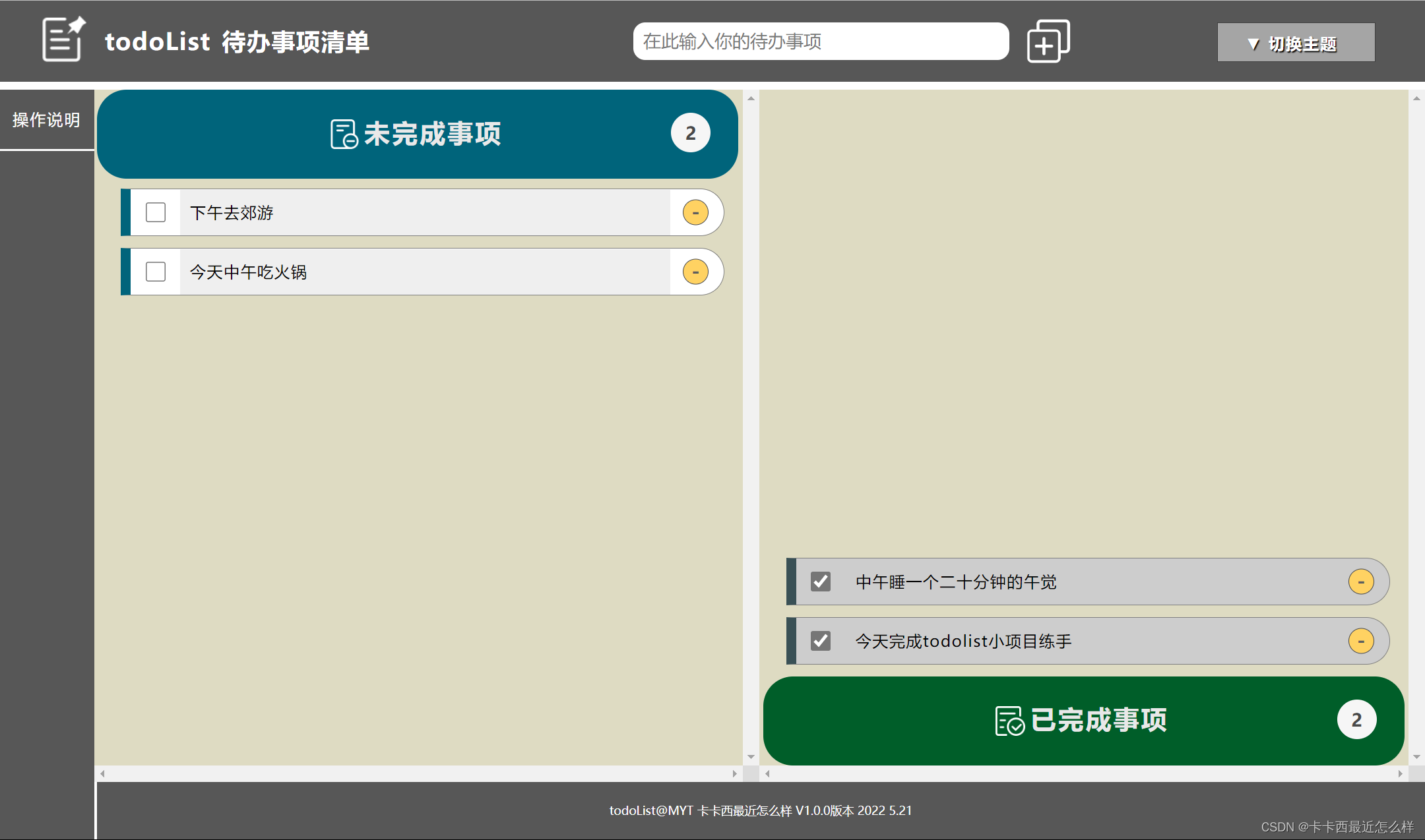
Task: Remove "今天完成todolist小项目练手" using minus icon
Action: point(1360,640)
